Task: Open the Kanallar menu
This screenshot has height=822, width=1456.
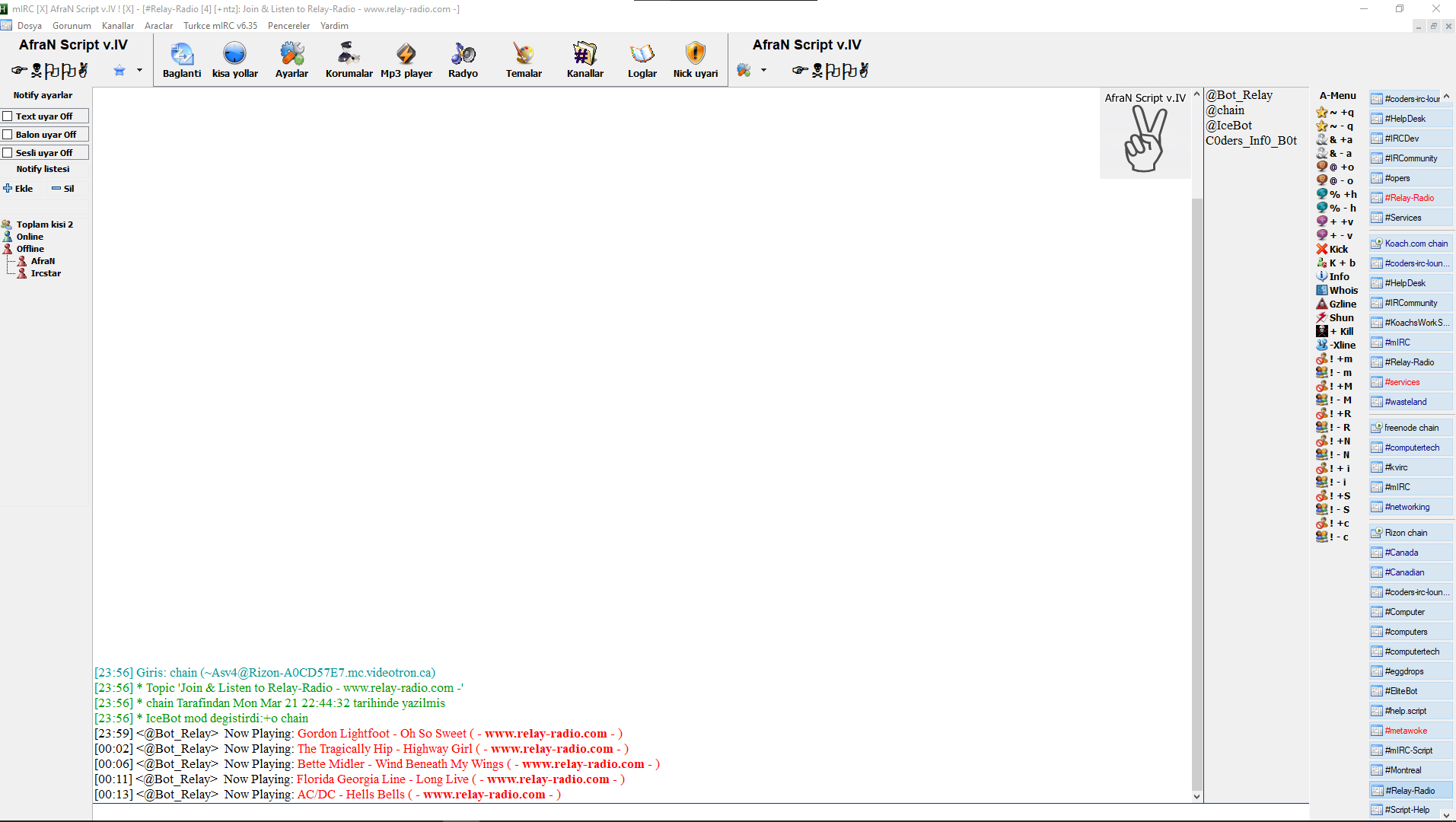Action: click(x=118, y=26)
